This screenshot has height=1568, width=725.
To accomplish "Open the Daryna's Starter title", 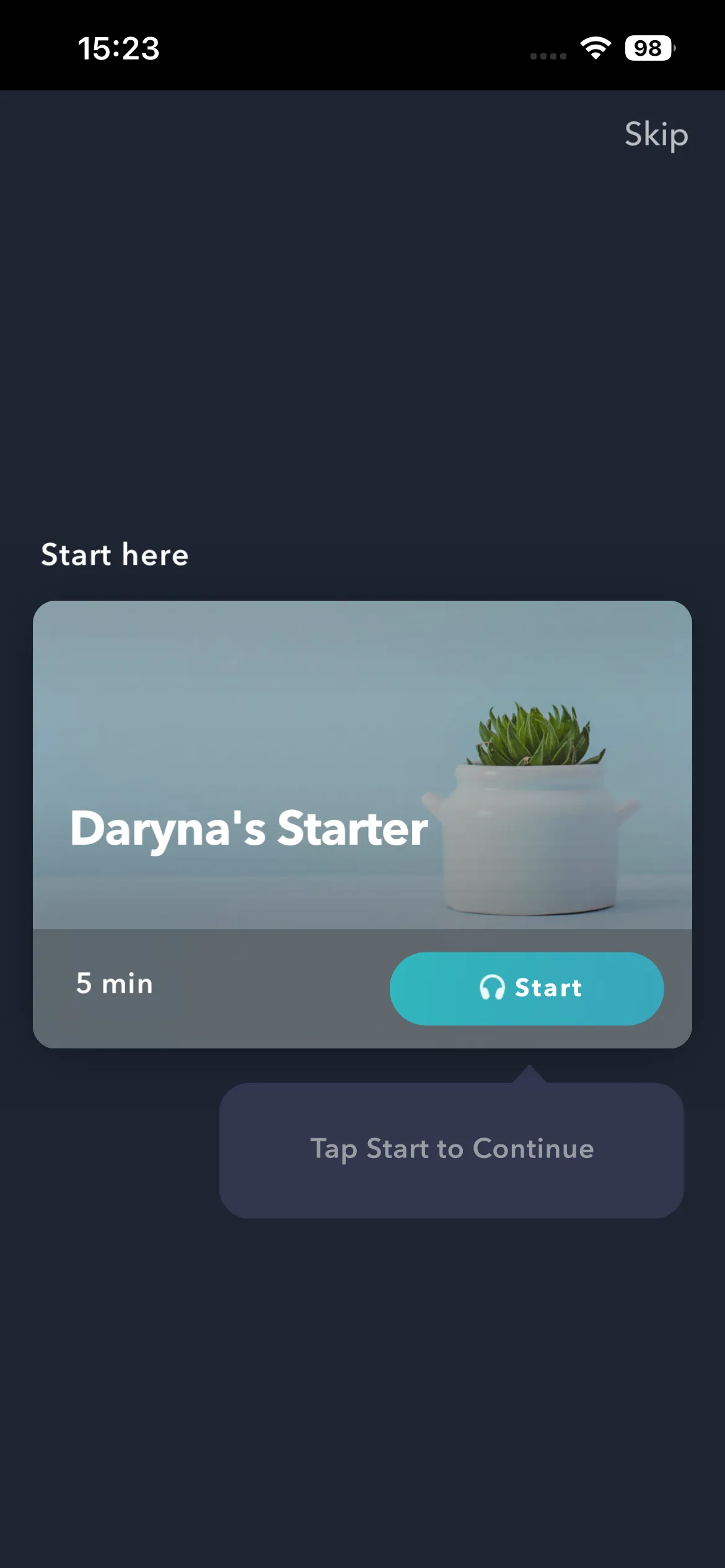I will click(x=248, y=829).
